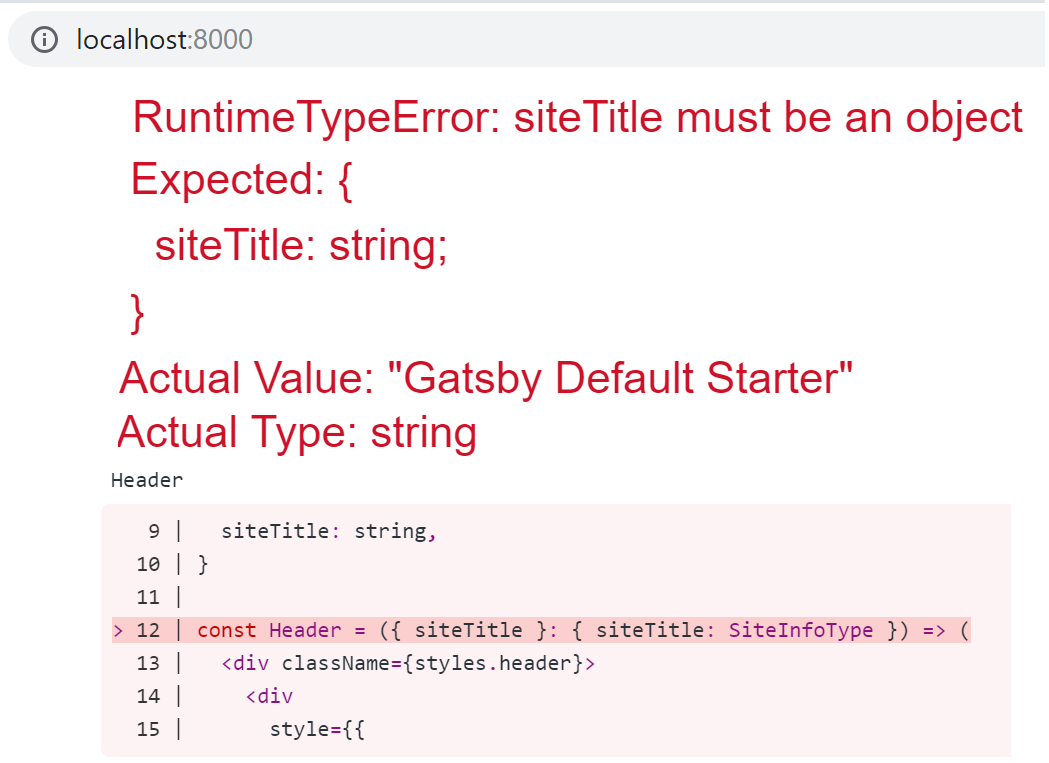
Task: Click the RuntimeTypeError heading text
Action: tap(578, 117)
